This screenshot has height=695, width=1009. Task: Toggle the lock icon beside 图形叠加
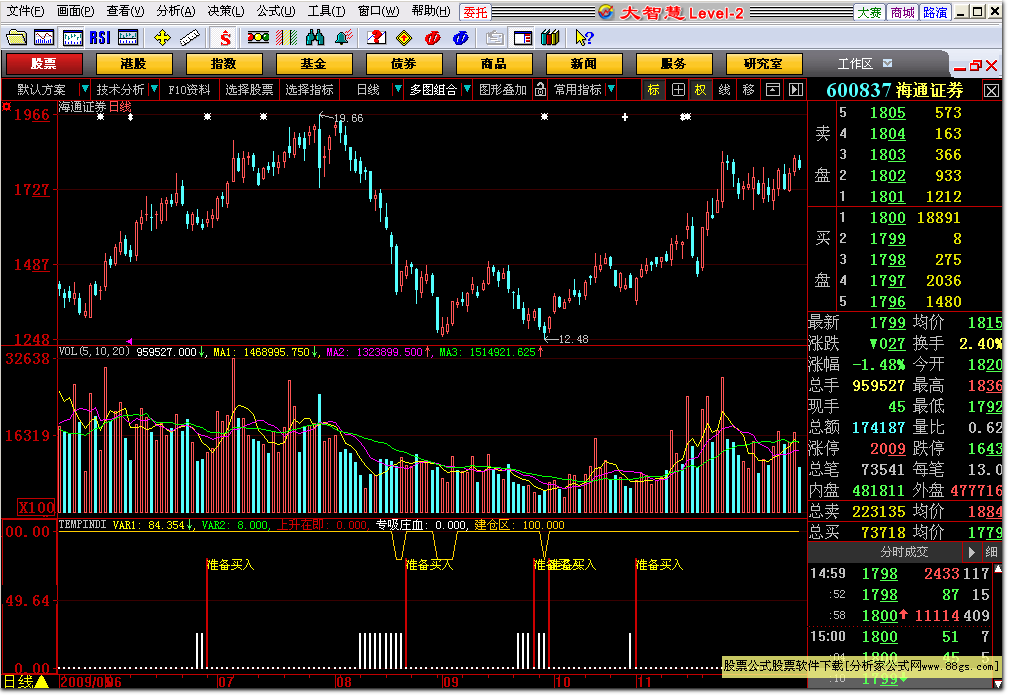click(x=541, y=89)
